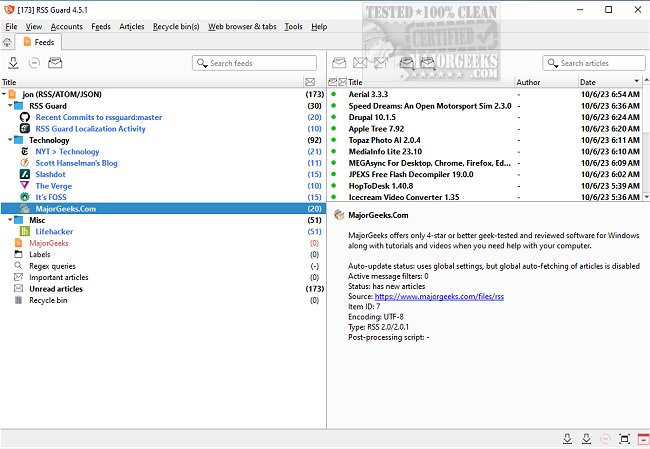Select the NYT Technology feed icon
This screenshot has width=650, height=449.
coord(25,151)
